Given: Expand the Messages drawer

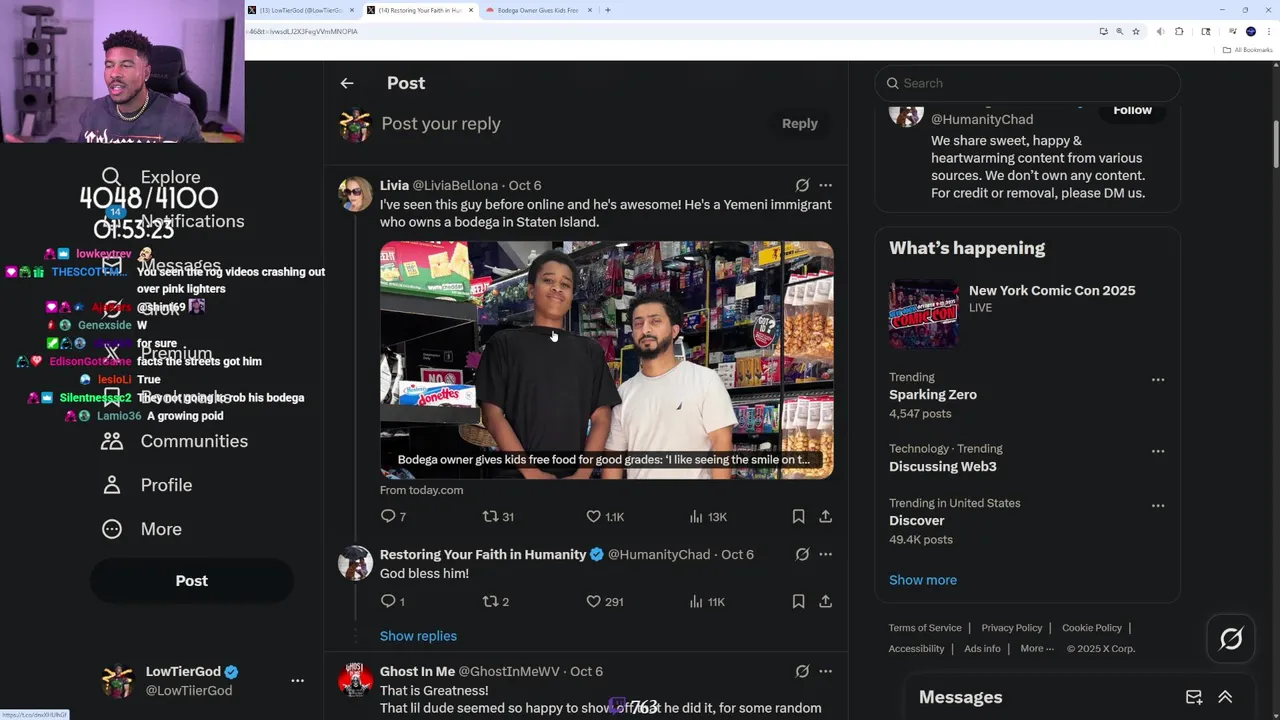Looking at the screenshot, I should pos(1225,697).
